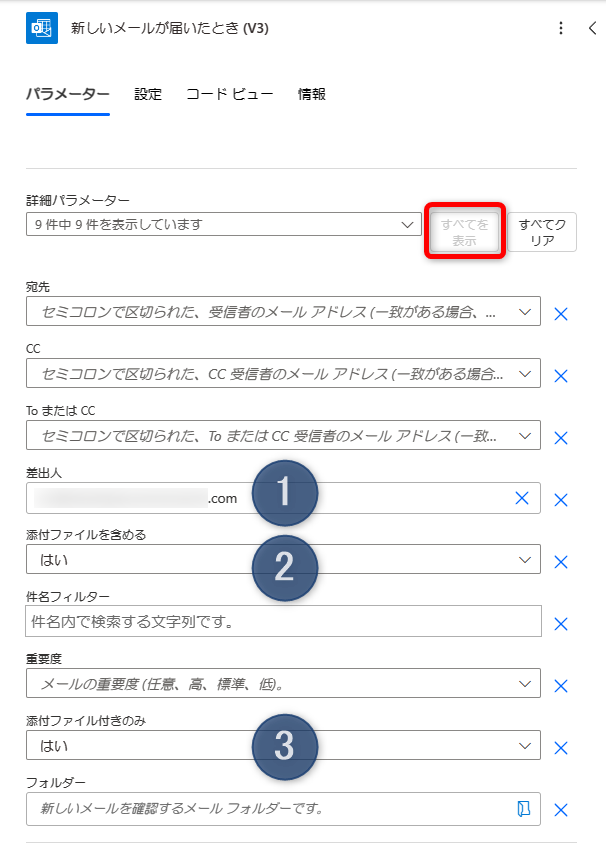Open the 添付ファイルを含める dropdown

pos(283,559)
